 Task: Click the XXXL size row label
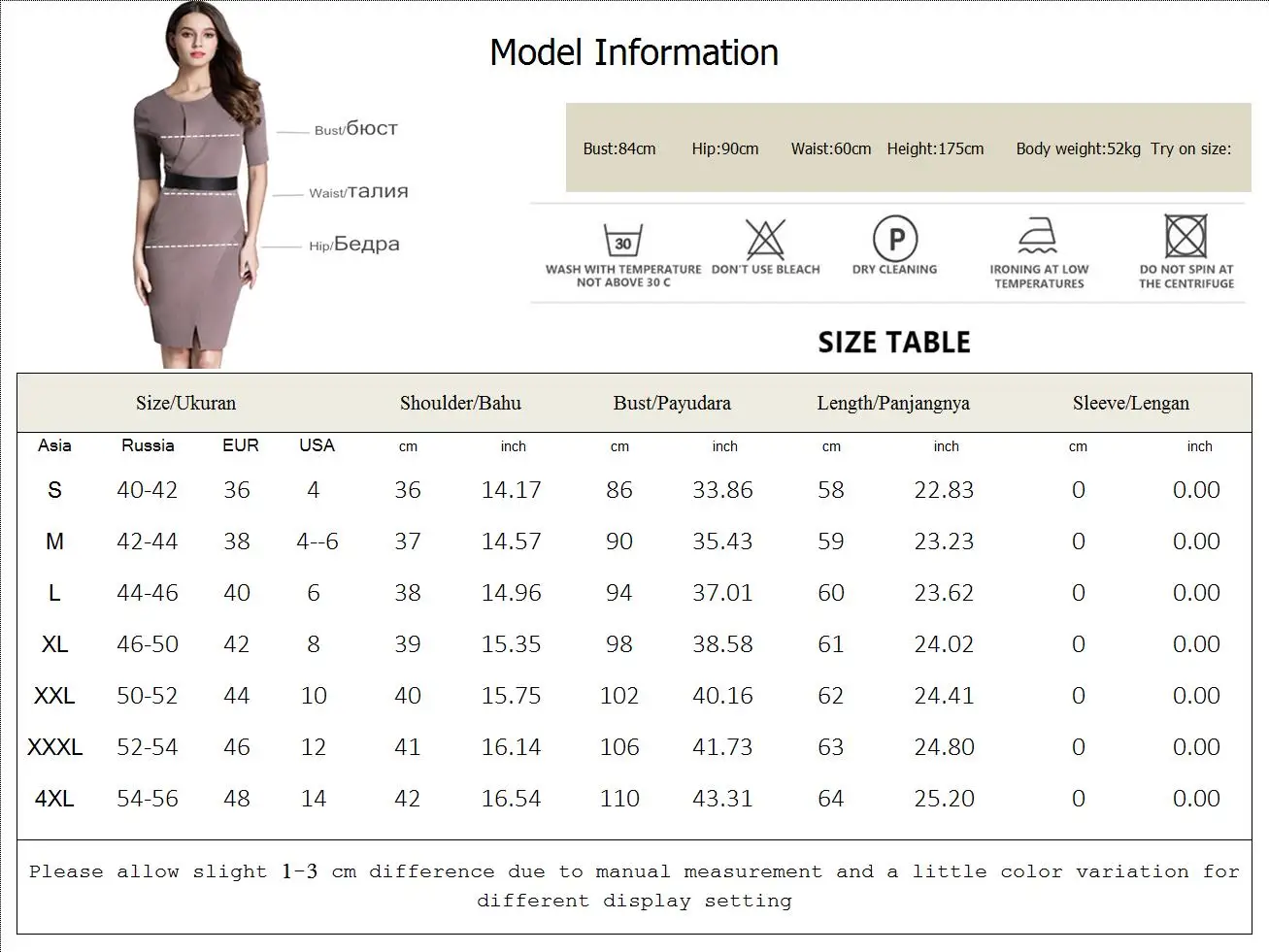pyautogui.click(x=54, y=747)
